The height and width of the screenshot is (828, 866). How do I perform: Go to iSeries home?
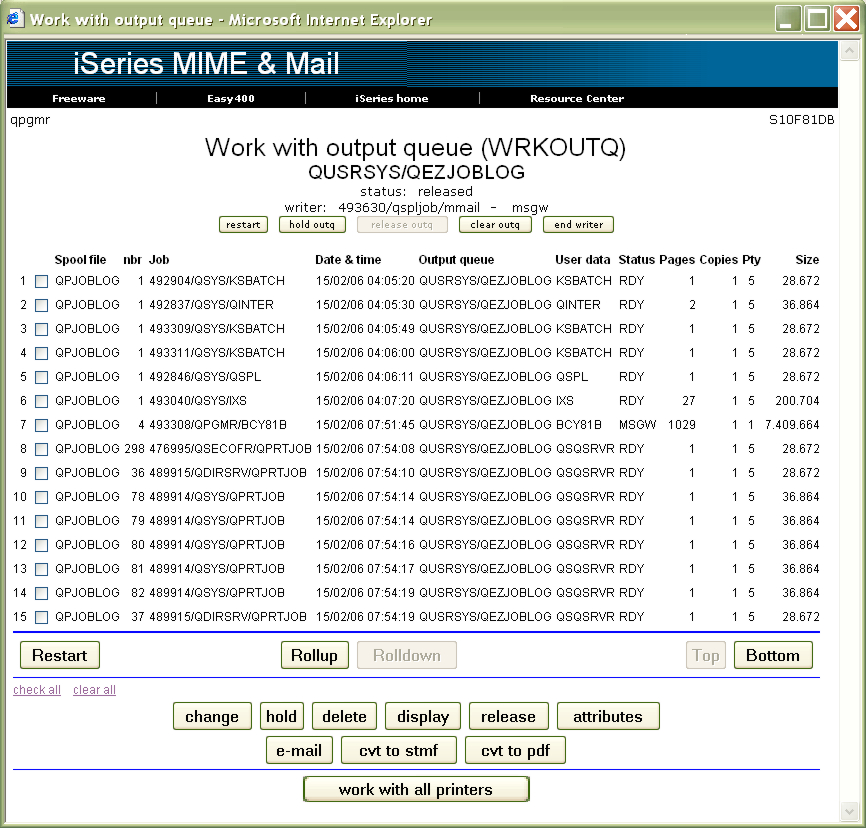(x=392, y=98)
